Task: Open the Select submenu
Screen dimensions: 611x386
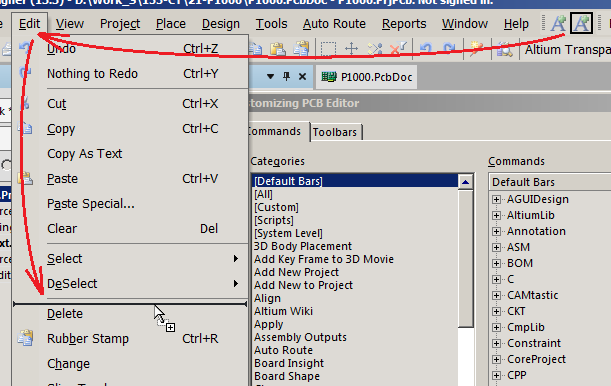Action: point(130,259)
